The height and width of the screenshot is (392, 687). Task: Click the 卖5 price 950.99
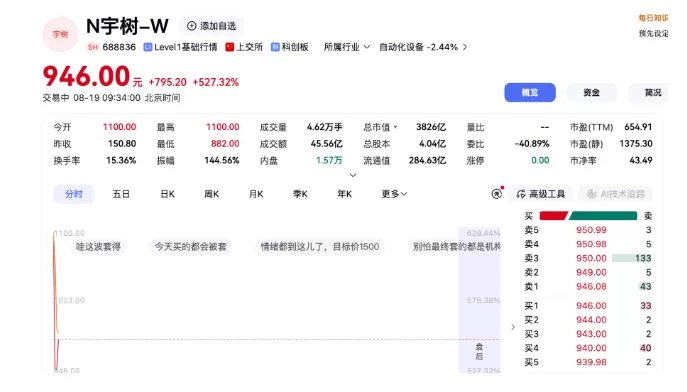pos(591,230)
